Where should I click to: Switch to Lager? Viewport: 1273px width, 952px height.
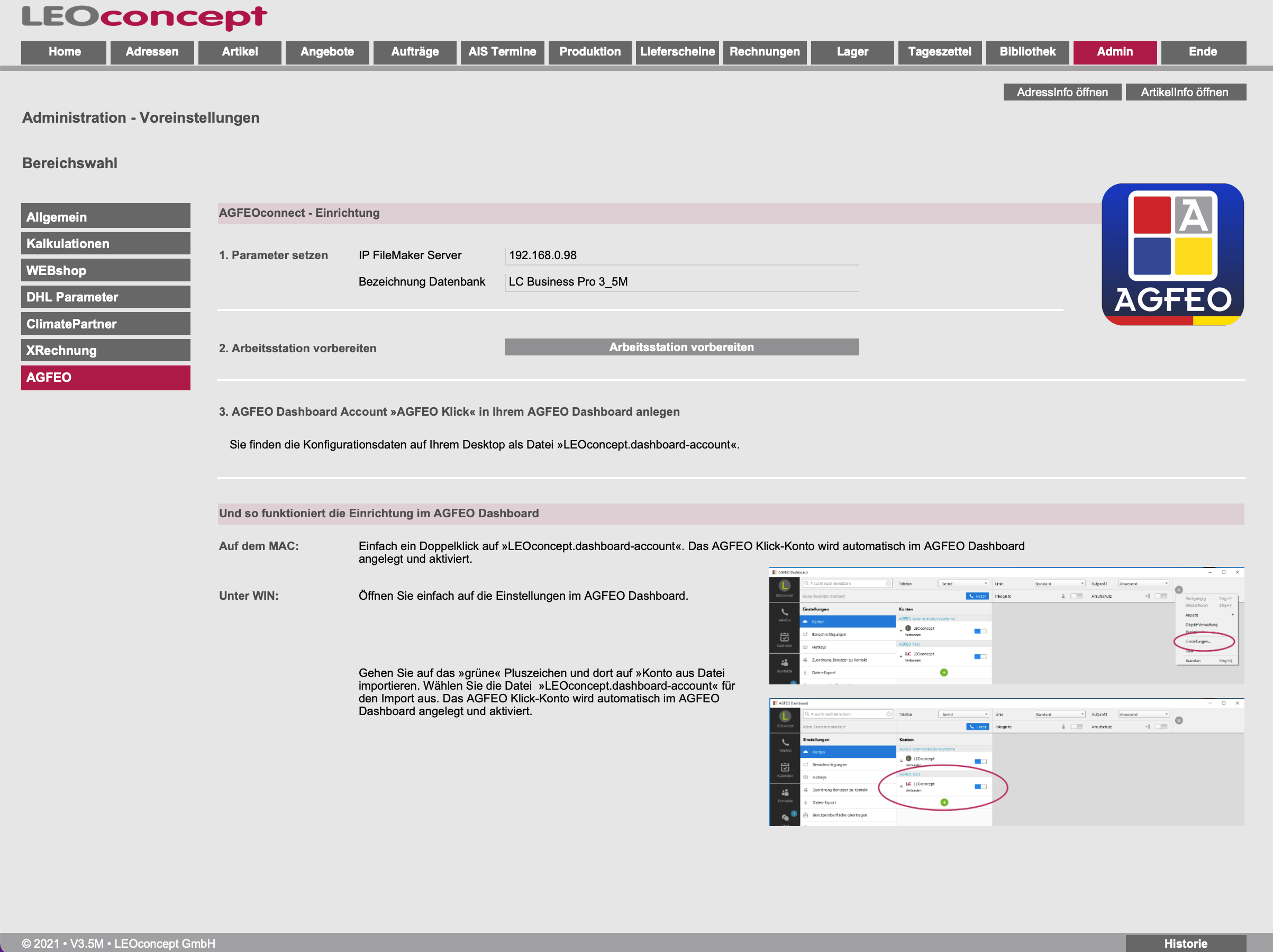[x=852, y=52]
